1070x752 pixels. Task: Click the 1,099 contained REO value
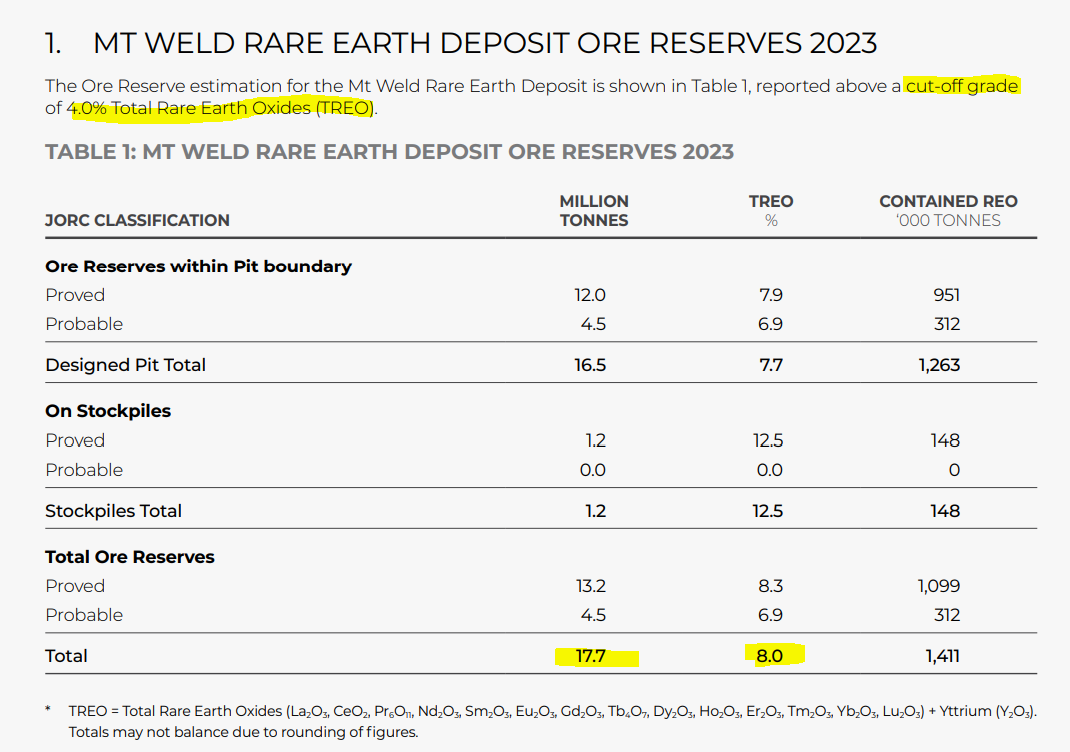[x=939, y=585]
